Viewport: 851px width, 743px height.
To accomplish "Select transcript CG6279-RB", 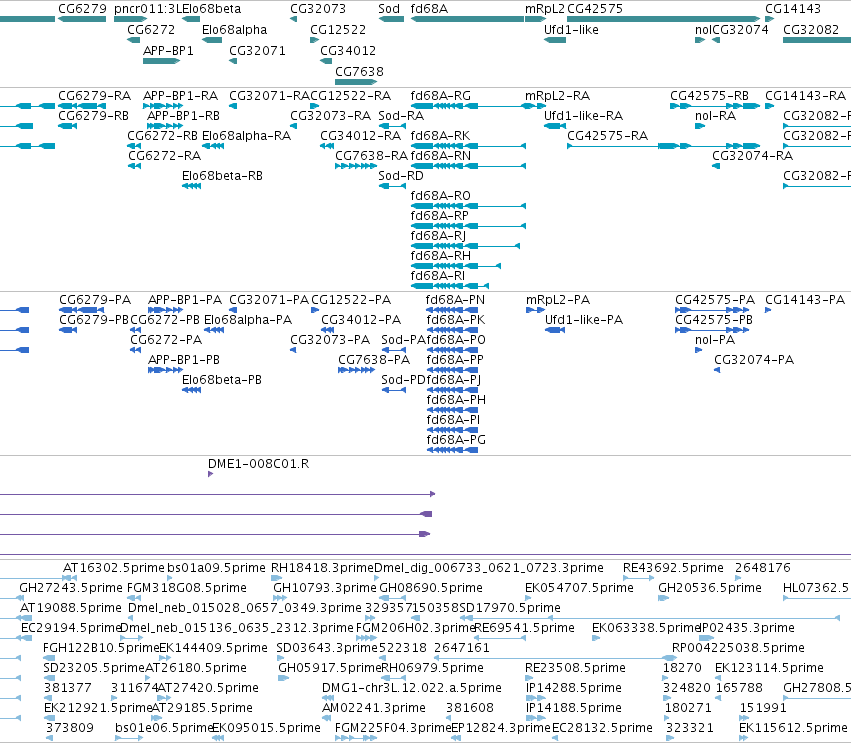I will tap(93, 116).
